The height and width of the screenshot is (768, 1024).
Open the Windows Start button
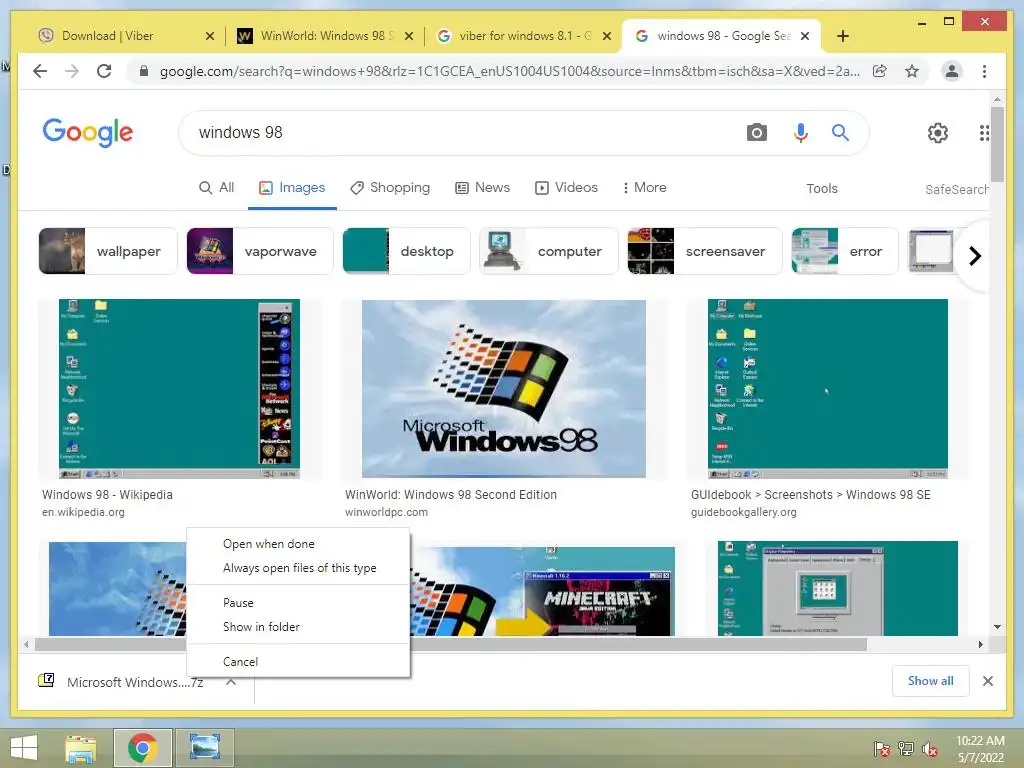click(x=24, y=748)
